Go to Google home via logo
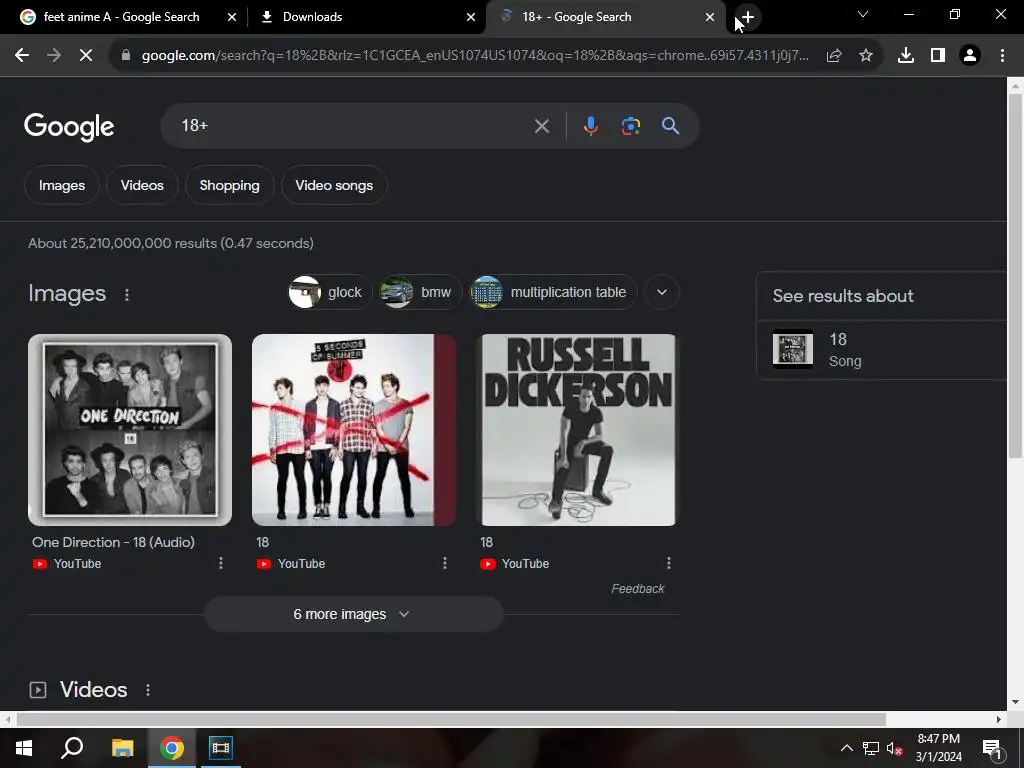Image resolution: width=1024 pixels, height=768 pixels. tap(69, 126)
